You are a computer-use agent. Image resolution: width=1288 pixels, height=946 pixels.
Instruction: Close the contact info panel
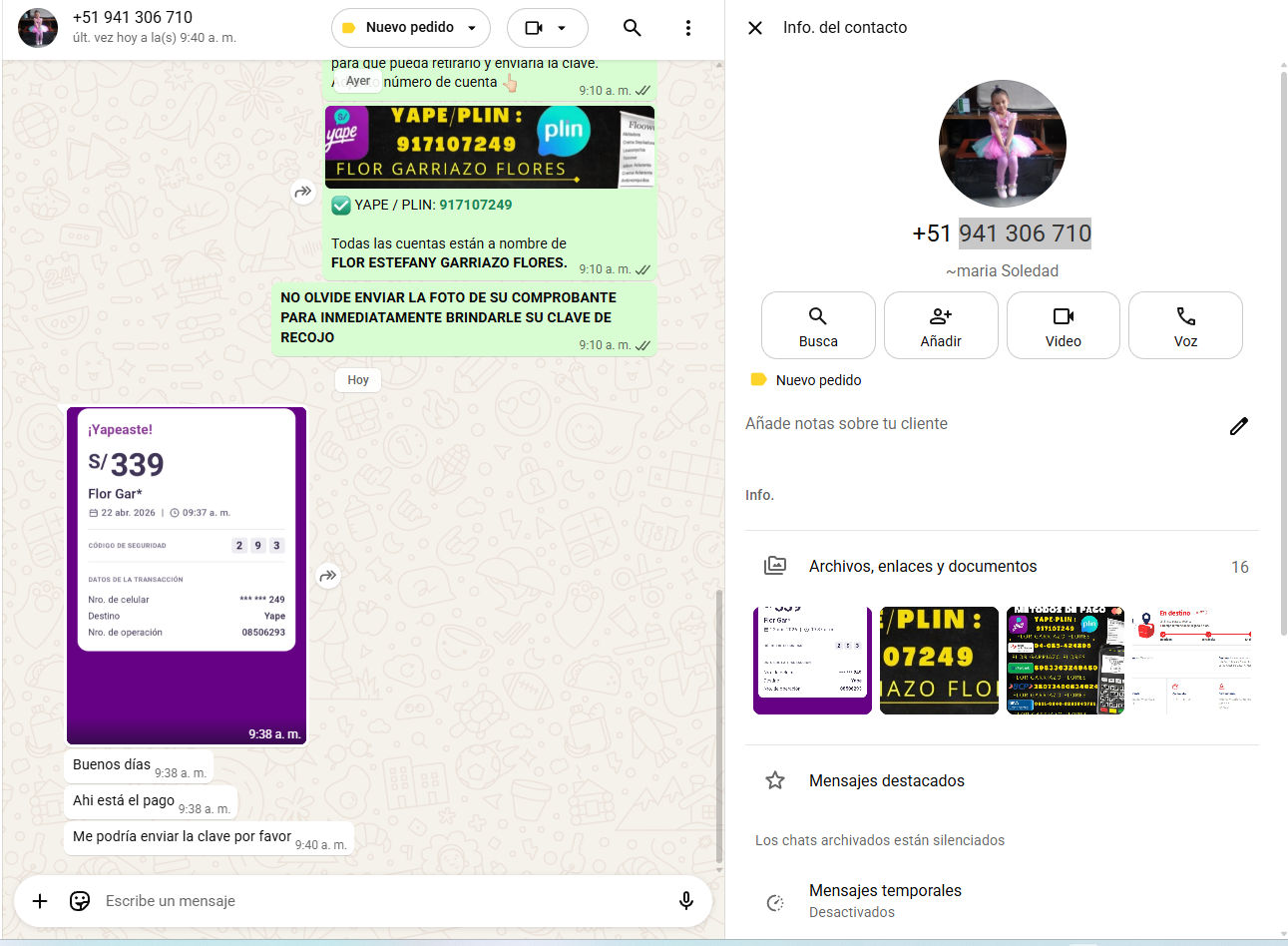pos(755,28)
